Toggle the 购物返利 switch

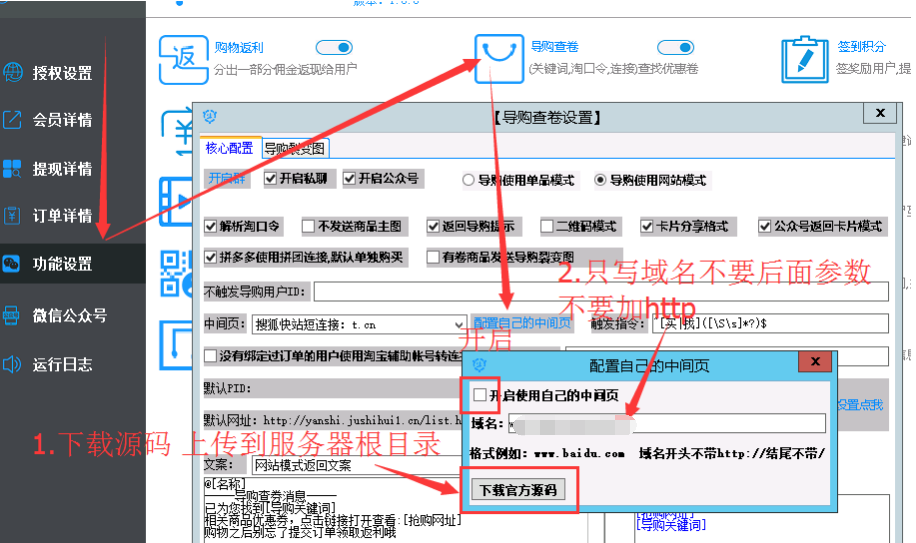click(334, 47)
